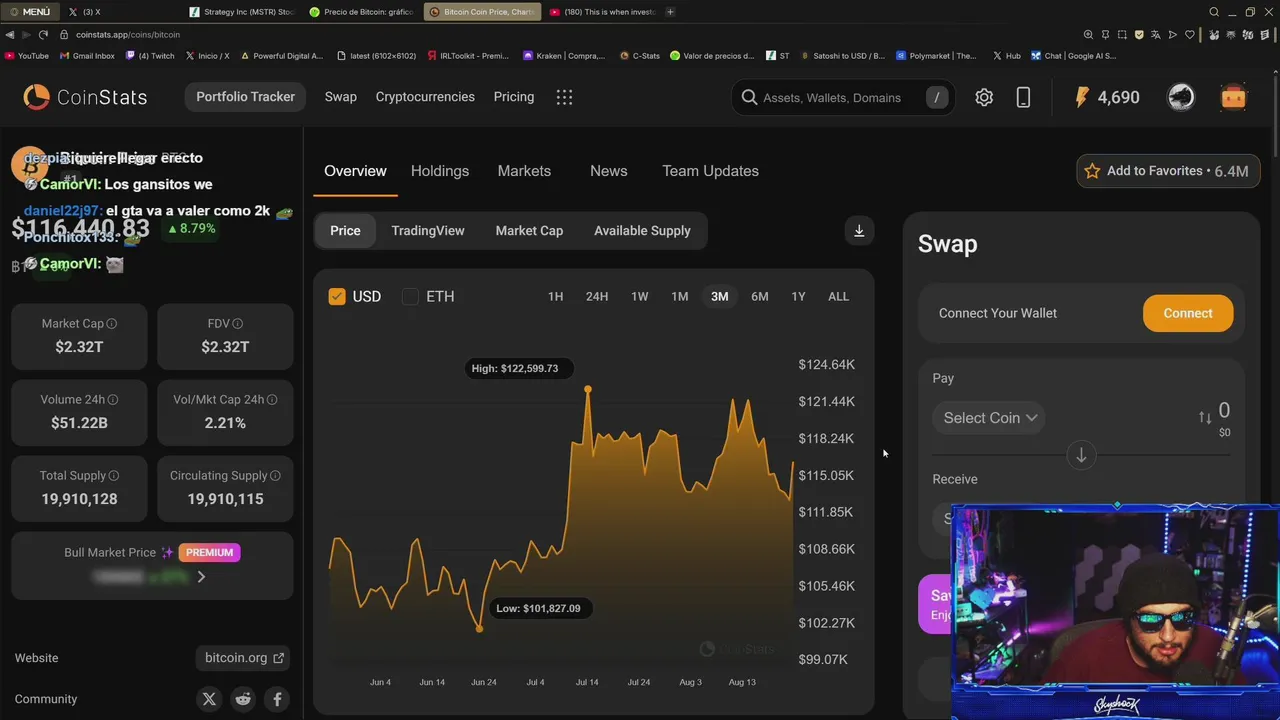Open the YouTube bookmark
The width and height of the screenshot is (1280, 720).
click(27, 56)
